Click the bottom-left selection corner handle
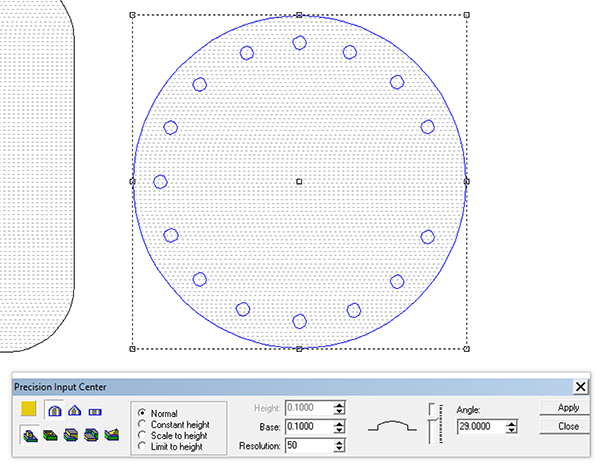 (x=132, y=349)
